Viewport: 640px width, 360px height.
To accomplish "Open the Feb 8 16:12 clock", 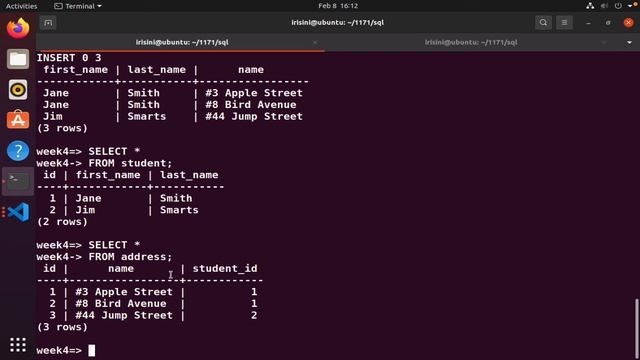I will (x=338, y=6).
